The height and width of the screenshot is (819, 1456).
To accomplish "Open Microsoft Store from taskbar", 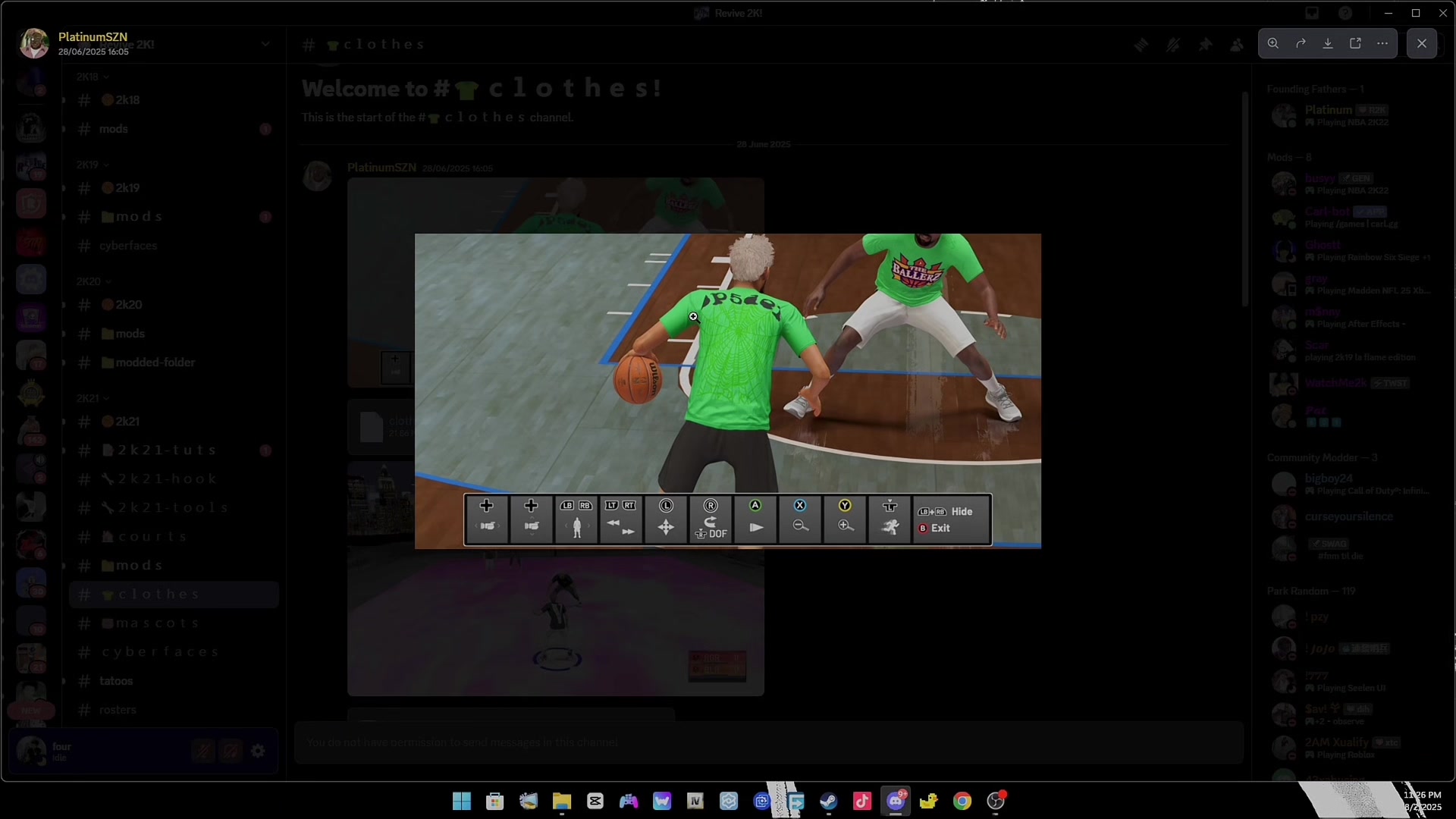I will tap(495, 801).
